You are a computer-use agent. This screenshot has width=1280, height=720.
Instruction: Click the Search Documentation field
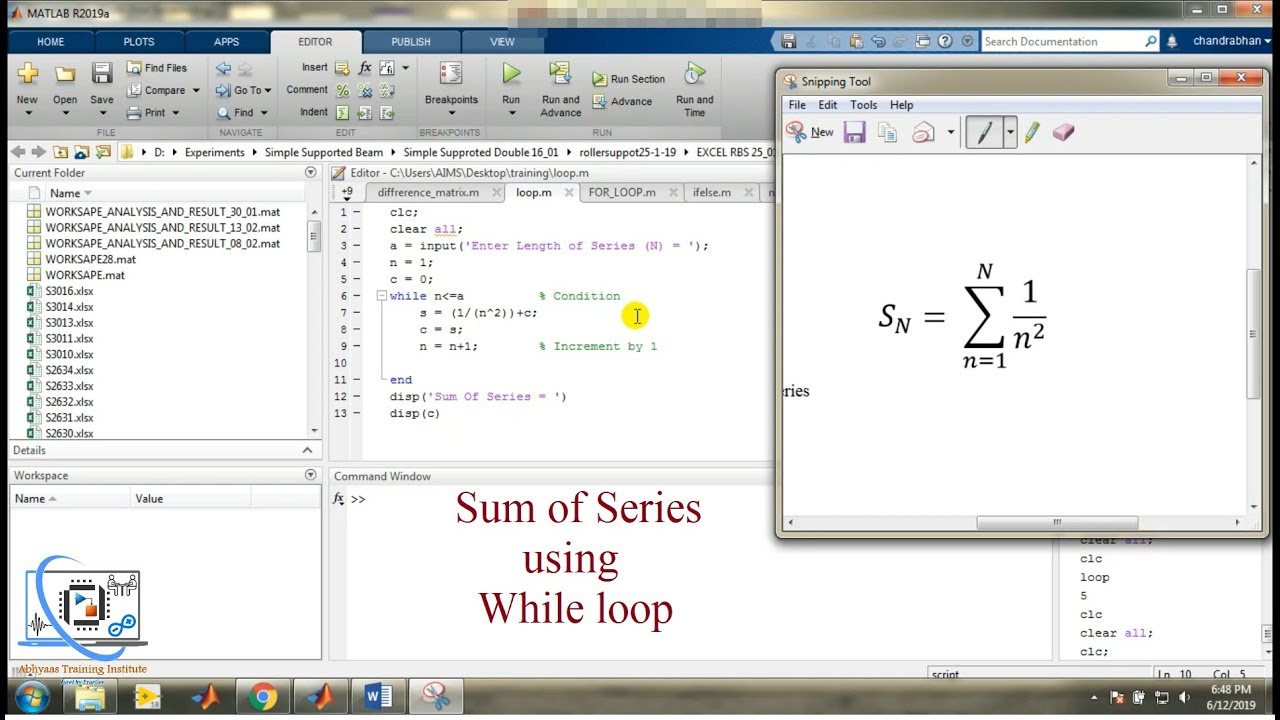click(x=1069, y=41)
